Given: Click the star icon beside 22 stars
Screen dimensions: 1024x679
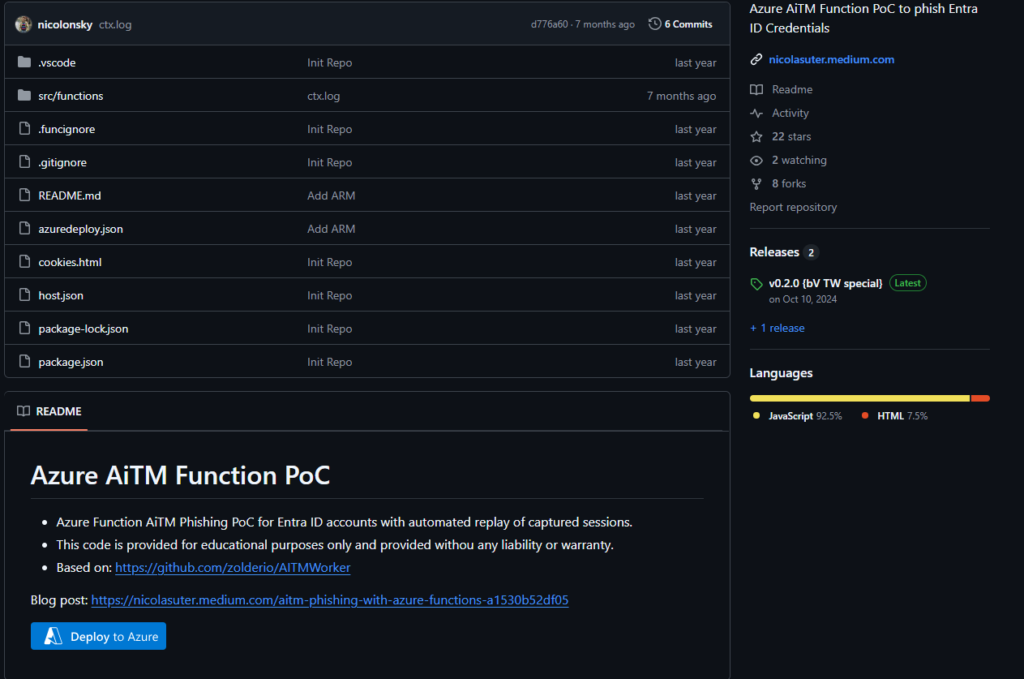Looking at the screenshot, I should coord(756,136).
